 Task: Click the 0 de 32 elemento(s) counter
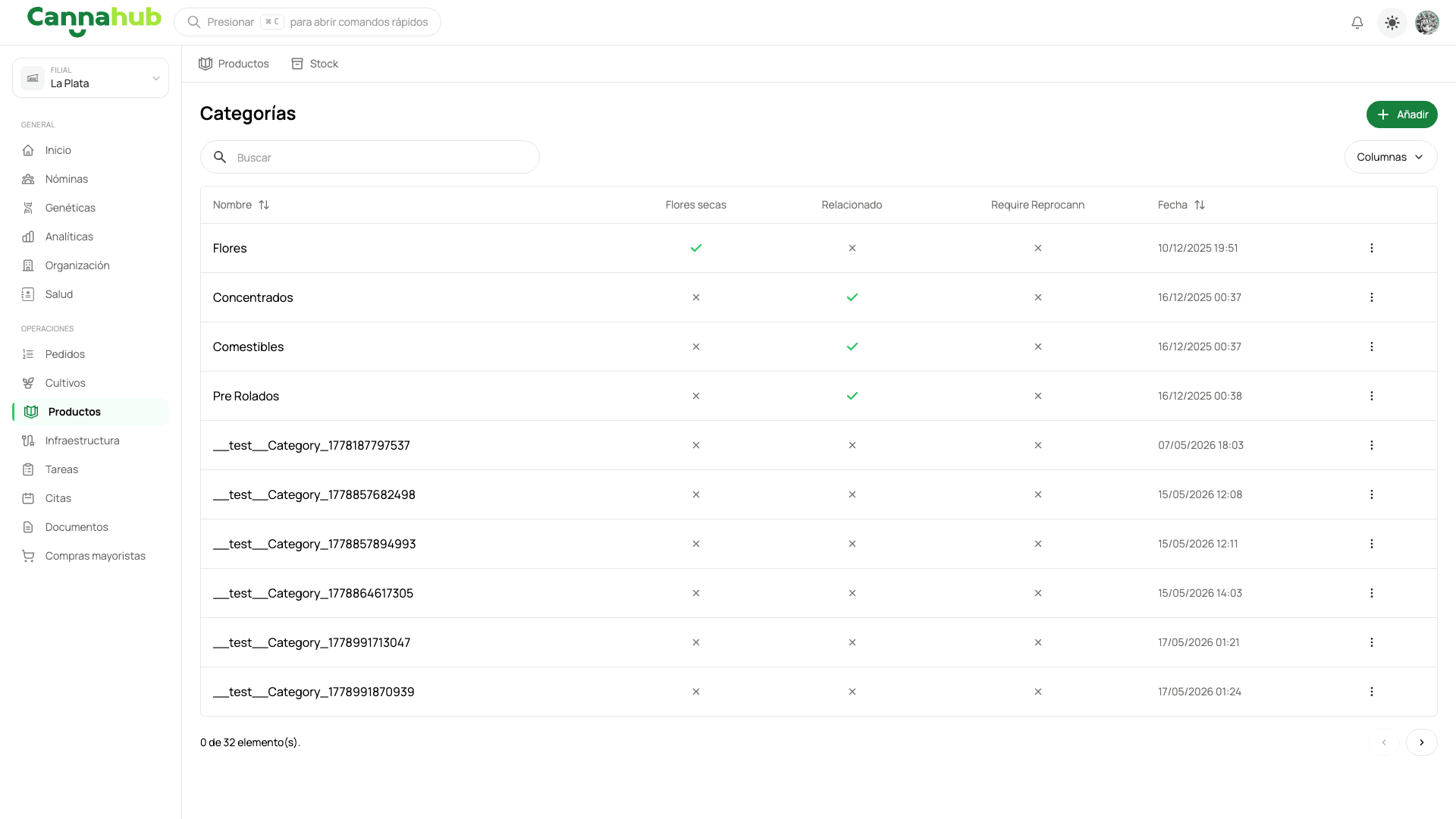tap(250, 742)
